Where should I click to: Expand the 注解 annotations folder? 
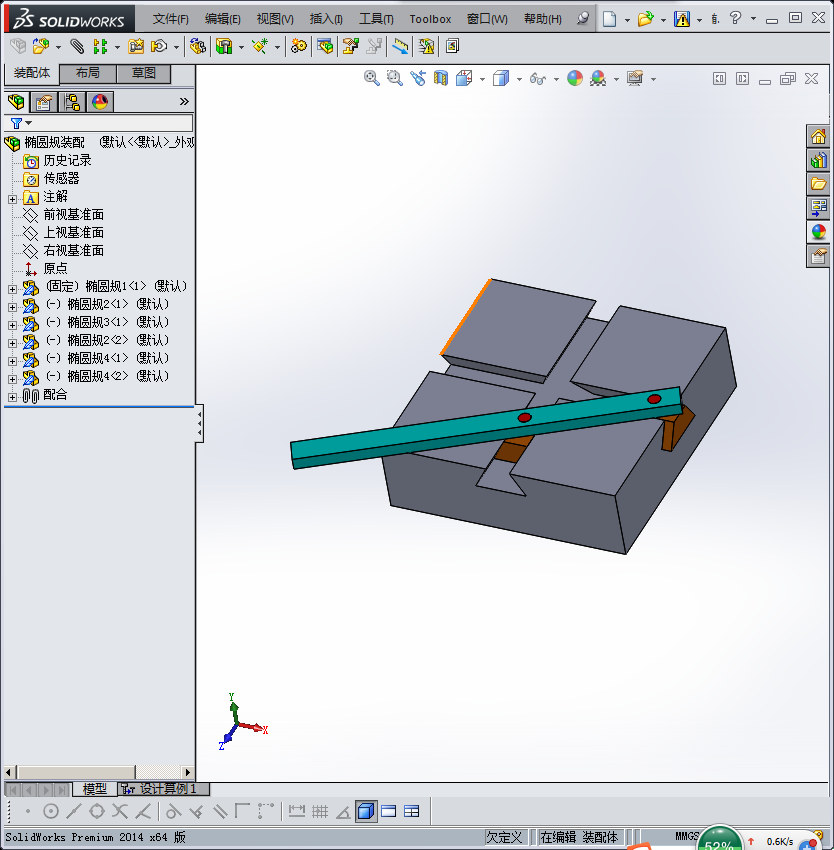pyautogui.click(x=12, y=199)
